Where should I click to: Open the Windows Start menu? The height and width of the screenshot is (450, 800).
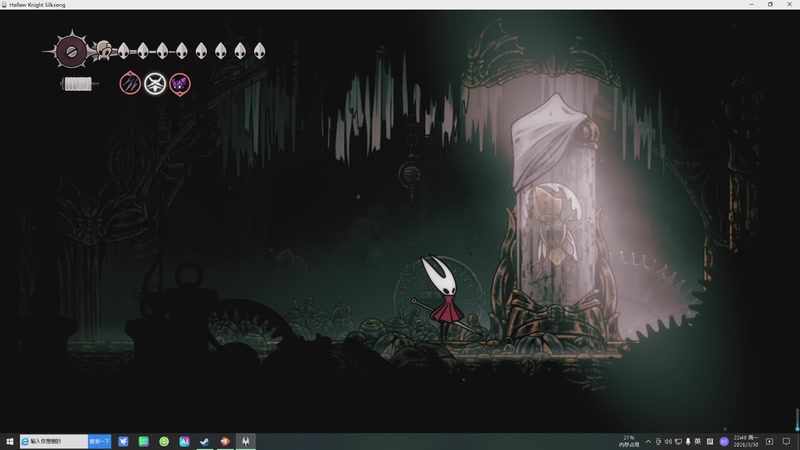(x=9, y=441)
